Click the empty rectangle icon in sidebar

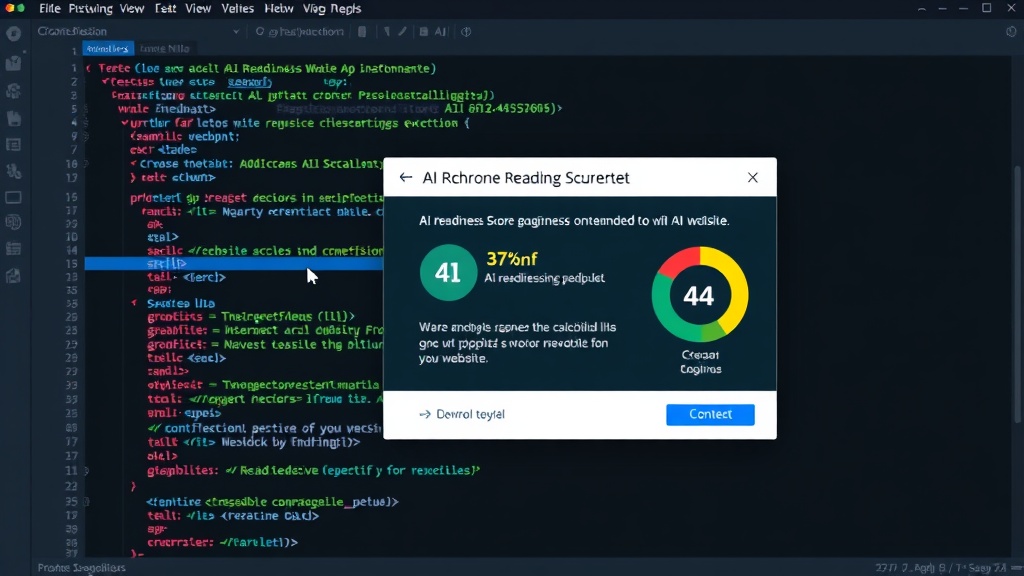point(13,197)
